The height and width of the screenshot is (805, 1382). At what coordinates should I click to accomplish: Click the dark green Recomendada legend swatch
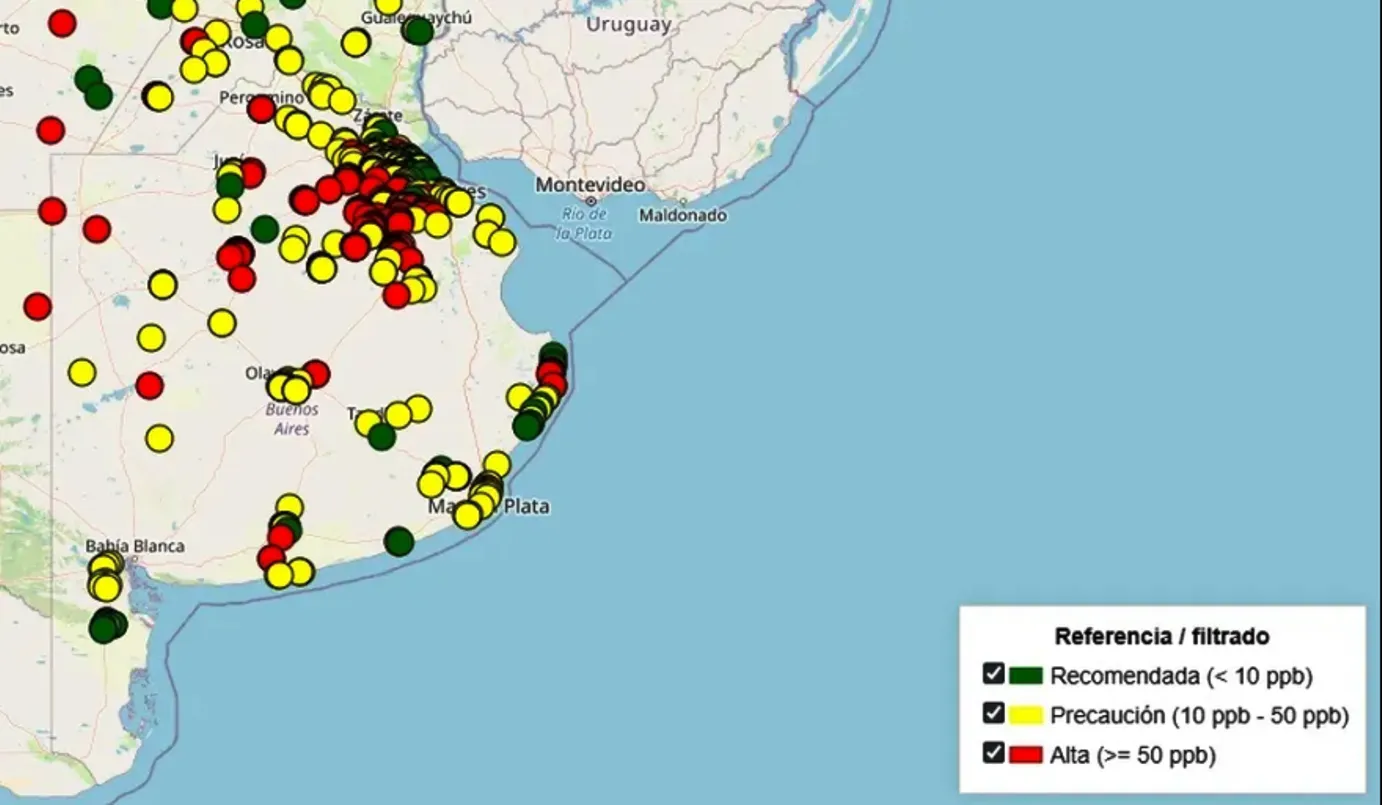click(x=1026, y=675)
